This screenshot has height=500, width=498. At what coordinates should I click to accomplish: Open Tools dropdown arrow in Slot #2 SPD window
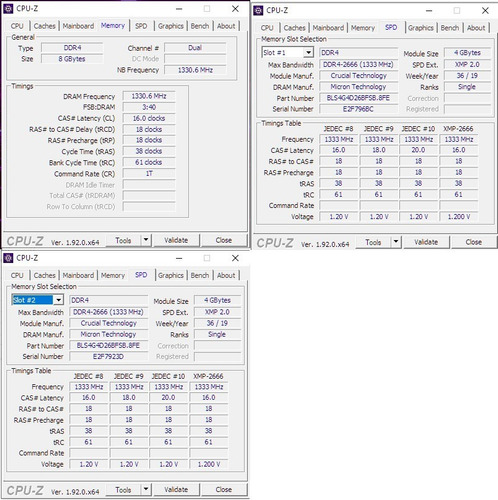coord(146,489)
